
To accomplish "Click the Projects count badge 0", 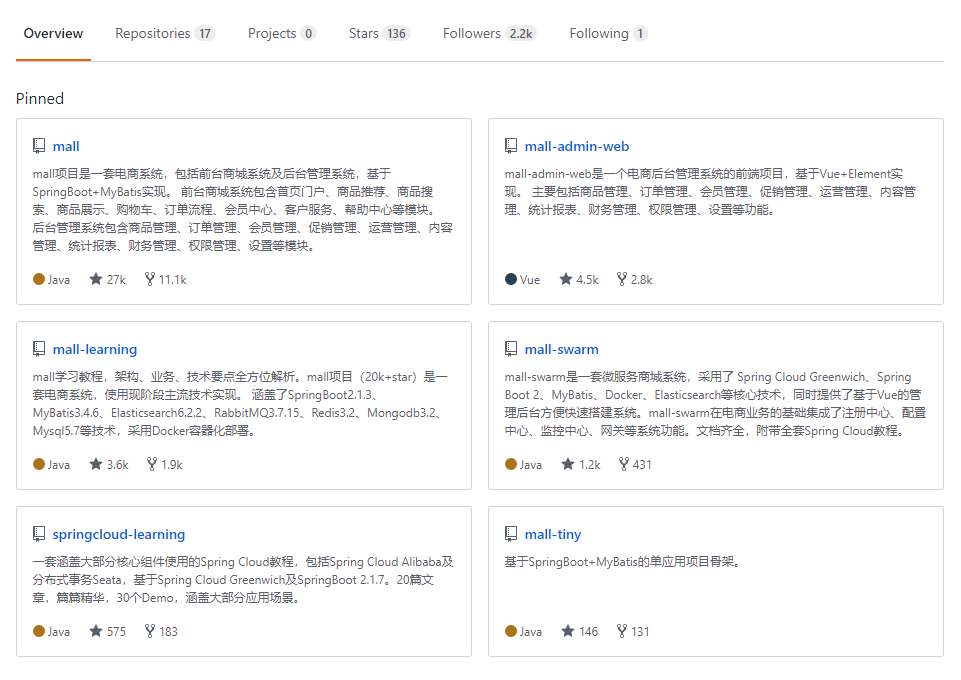I will [308, 34].
